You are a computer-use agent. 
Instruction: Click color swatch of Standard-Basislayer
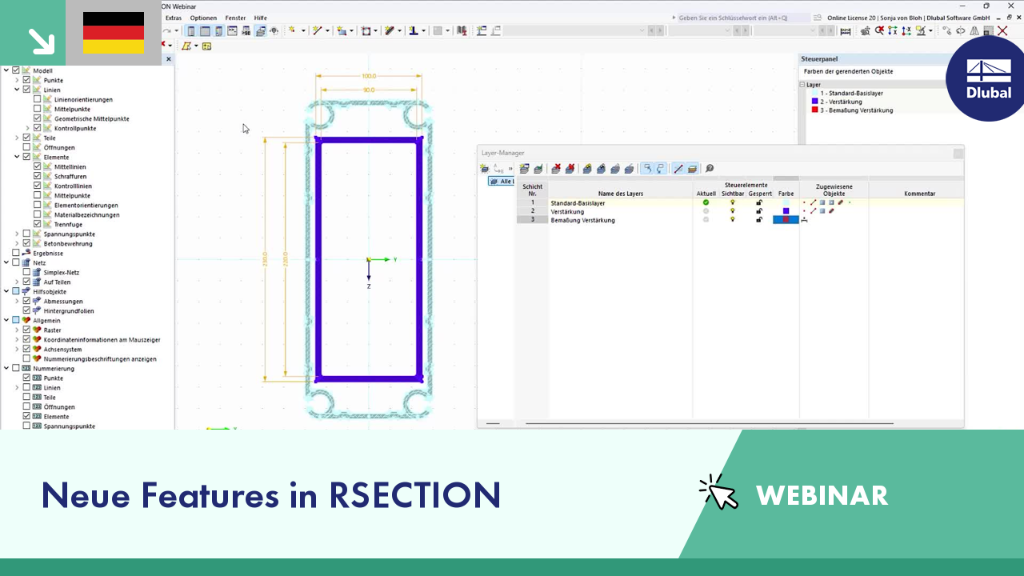tap(786, 203)
